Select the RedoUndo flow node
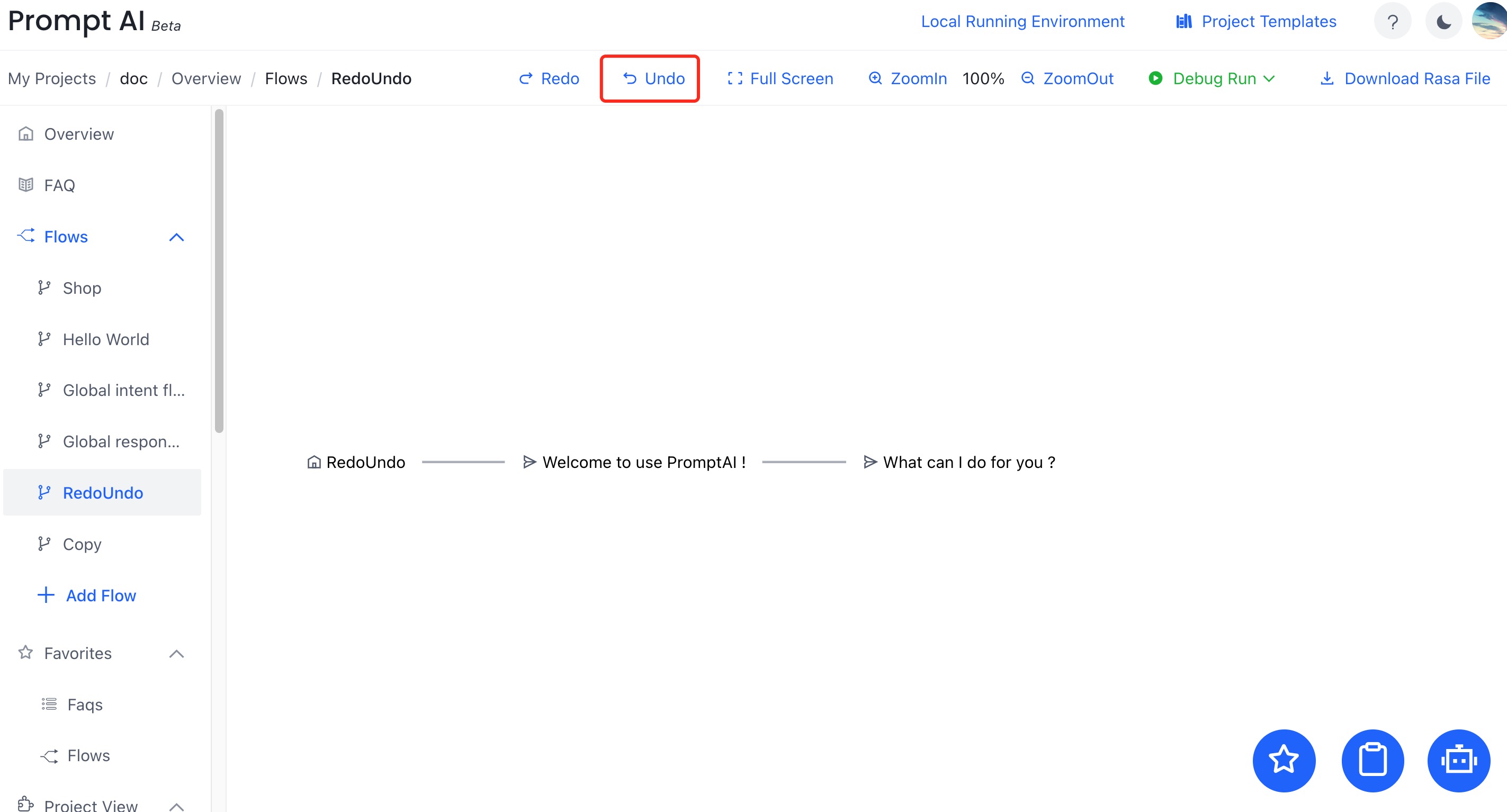 (x=355, y=462)
